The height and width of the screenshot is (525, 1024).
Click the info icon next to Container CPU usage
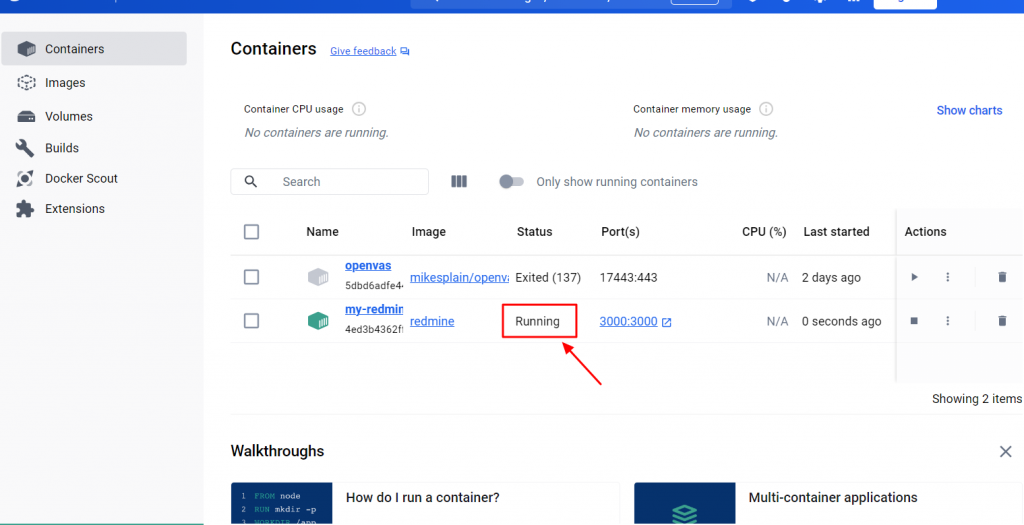pos(359,109)
